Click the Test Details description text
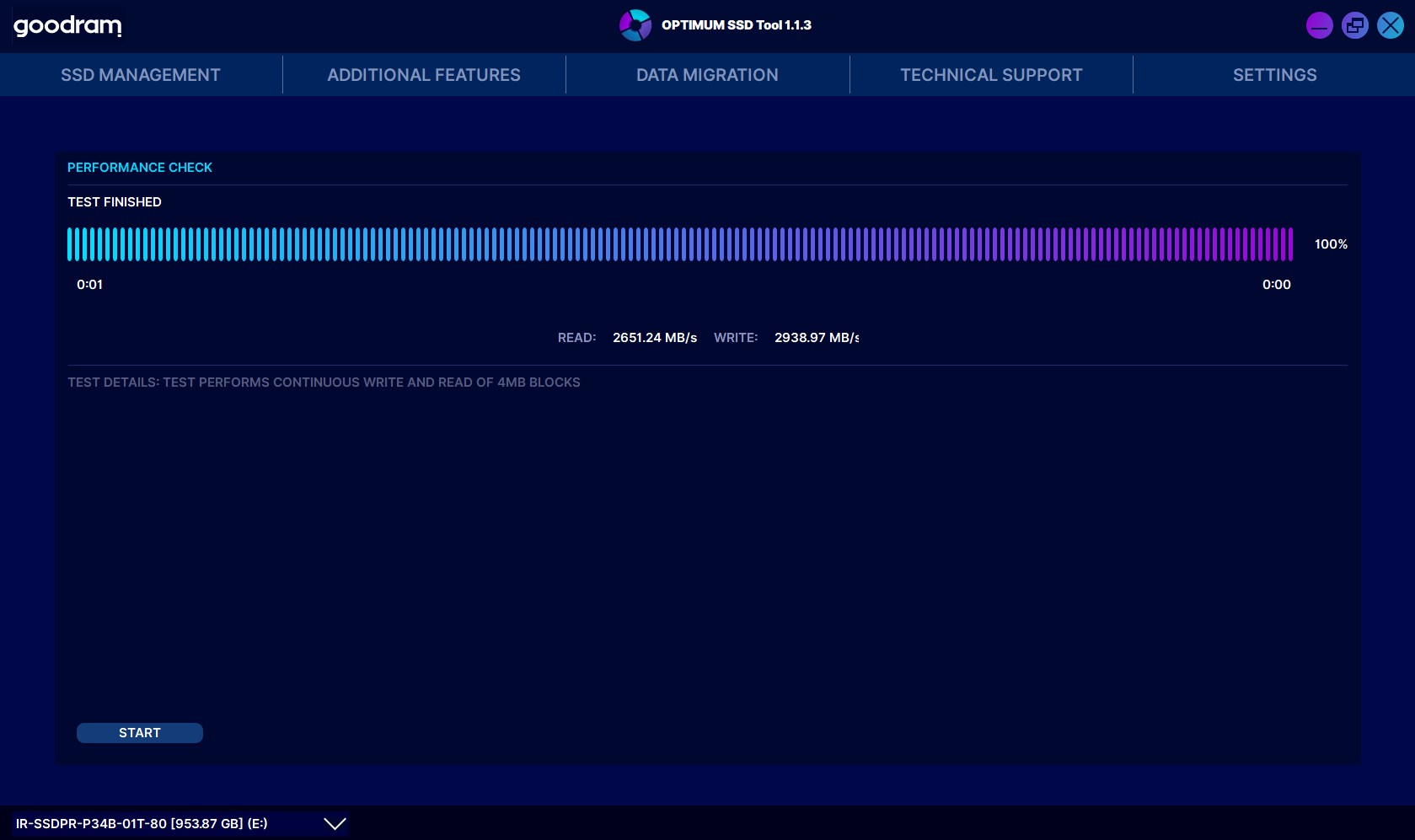This screenshot has height=840, width=1415. pos(324,383)
